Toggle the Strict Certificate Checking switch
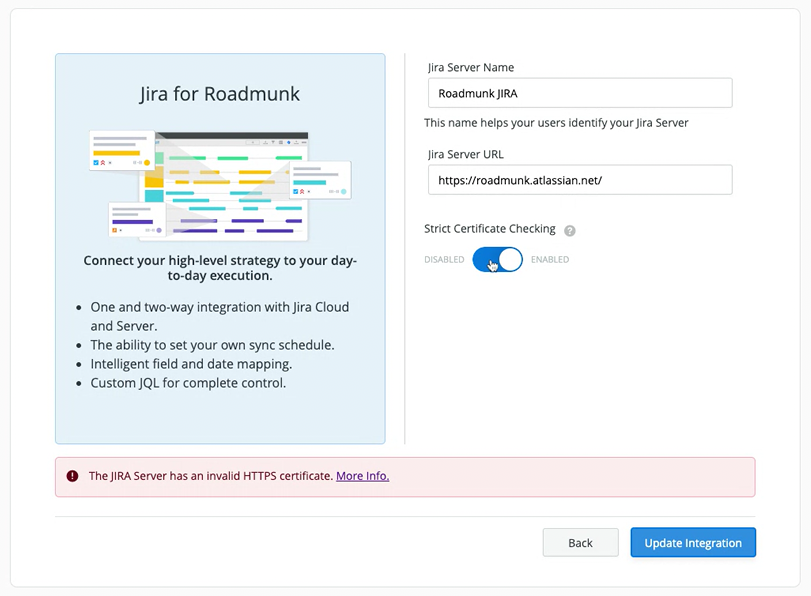This screenshot has width=811, height=596. pyautogui.click(x=497, y=260)
